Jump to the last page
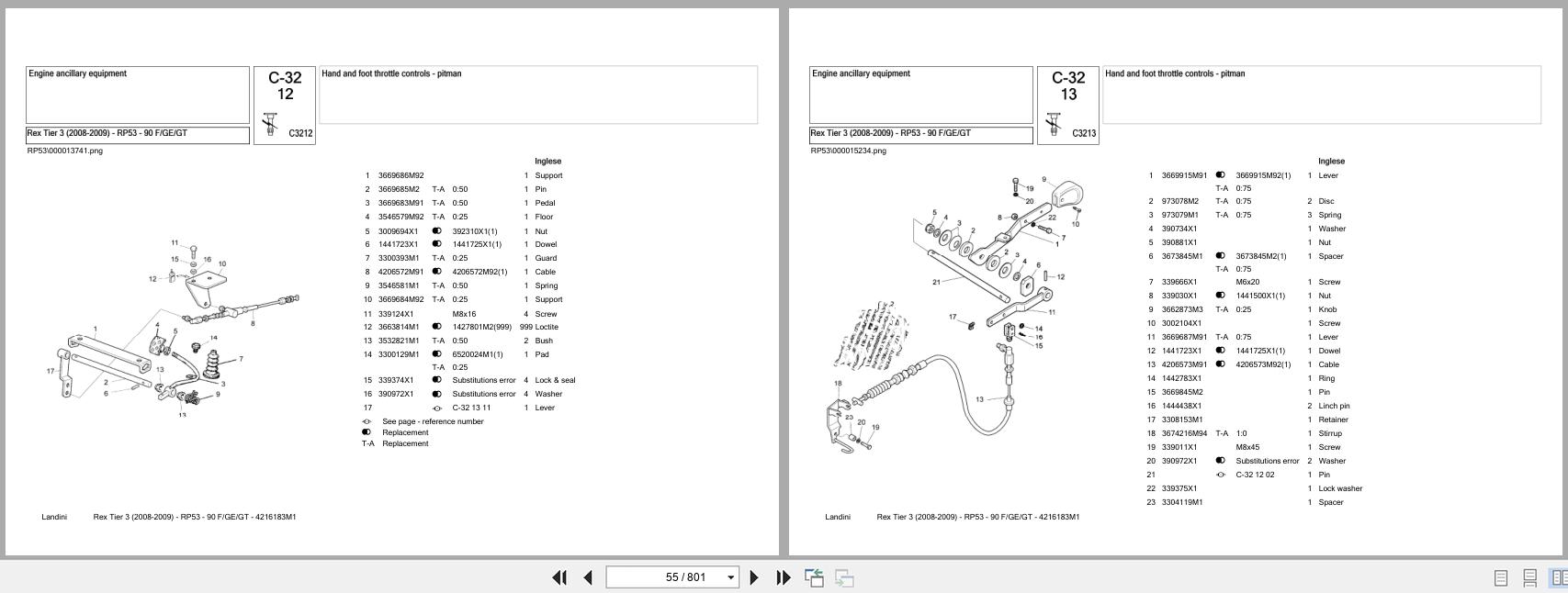Viewport: 1568px width, 593px height. pyautogui.click(x=783, y=577)
